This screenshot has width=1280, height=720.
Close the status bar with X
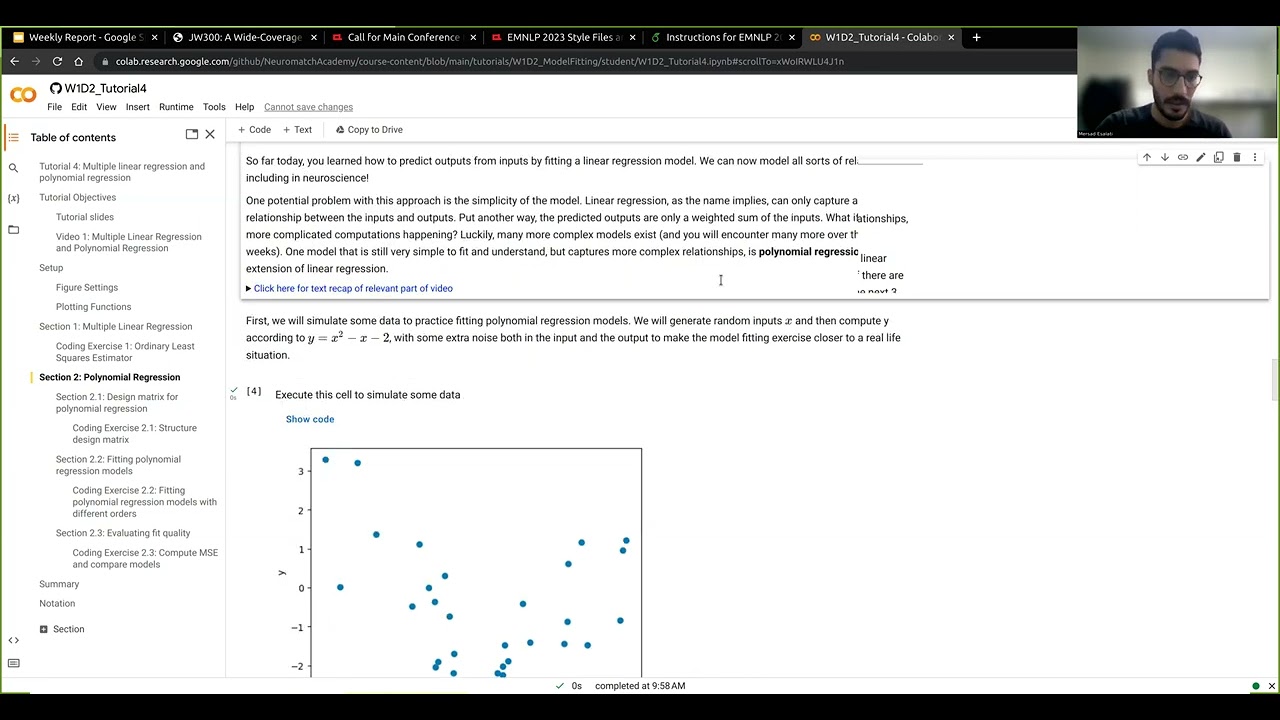(1271, 686)
